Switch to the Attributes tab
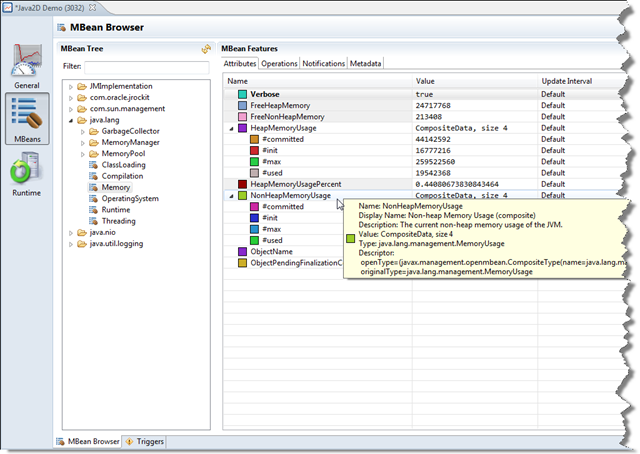This screenshot has width=640, height=454. click(x=240, y=63)
